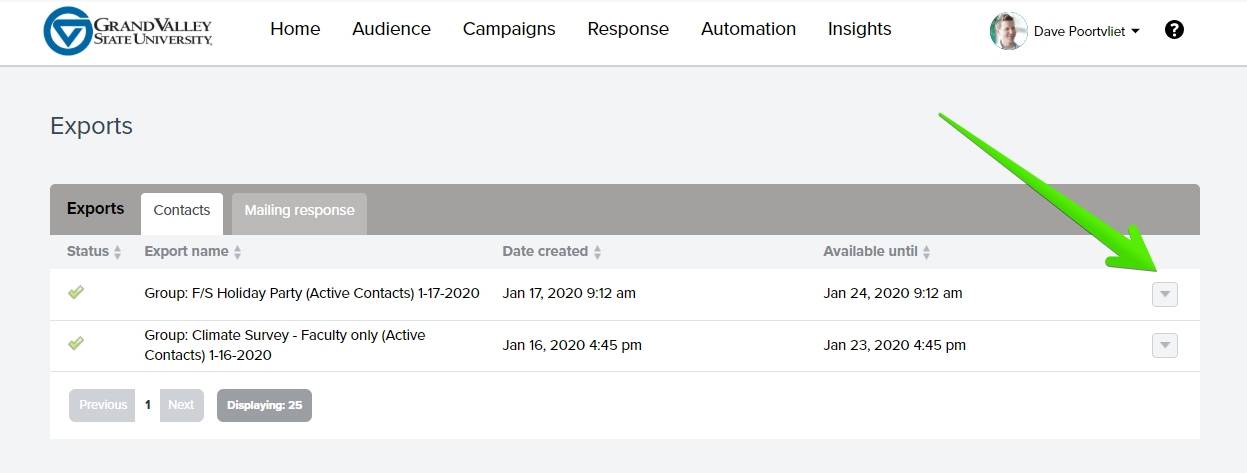Sort by Date created column arrows

(597, 252)
